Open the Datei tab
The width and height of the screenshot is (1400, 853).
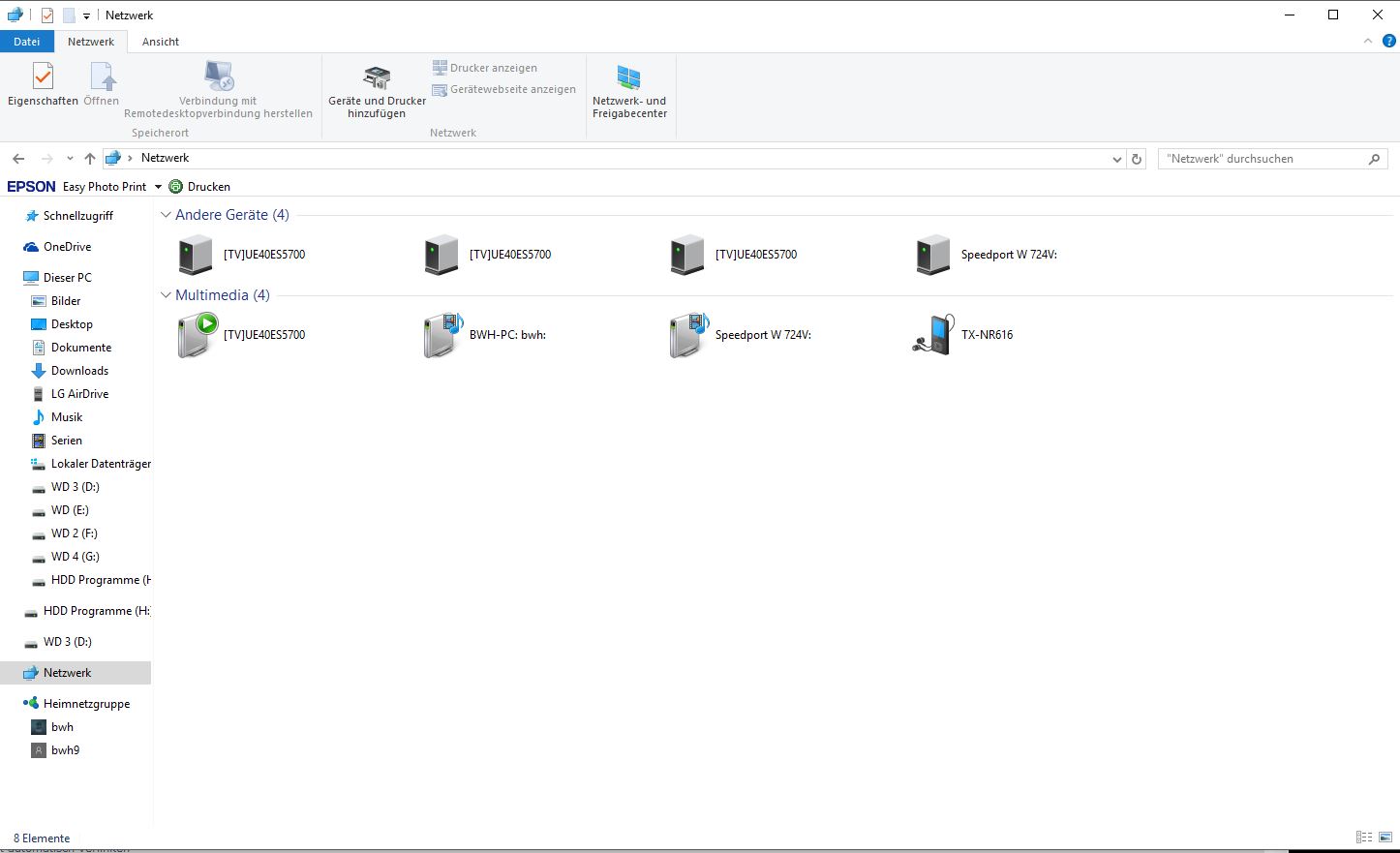coord(27,42)
